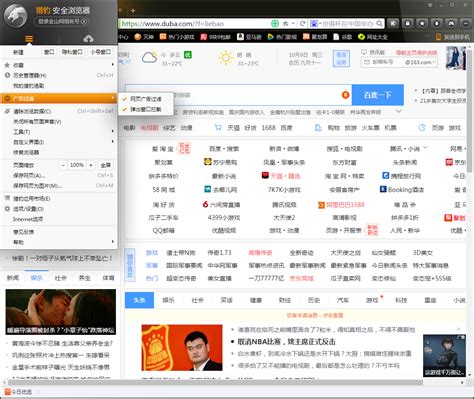
Task: Reload the page with the refresh icon
Action: click(x=303, y=24)
